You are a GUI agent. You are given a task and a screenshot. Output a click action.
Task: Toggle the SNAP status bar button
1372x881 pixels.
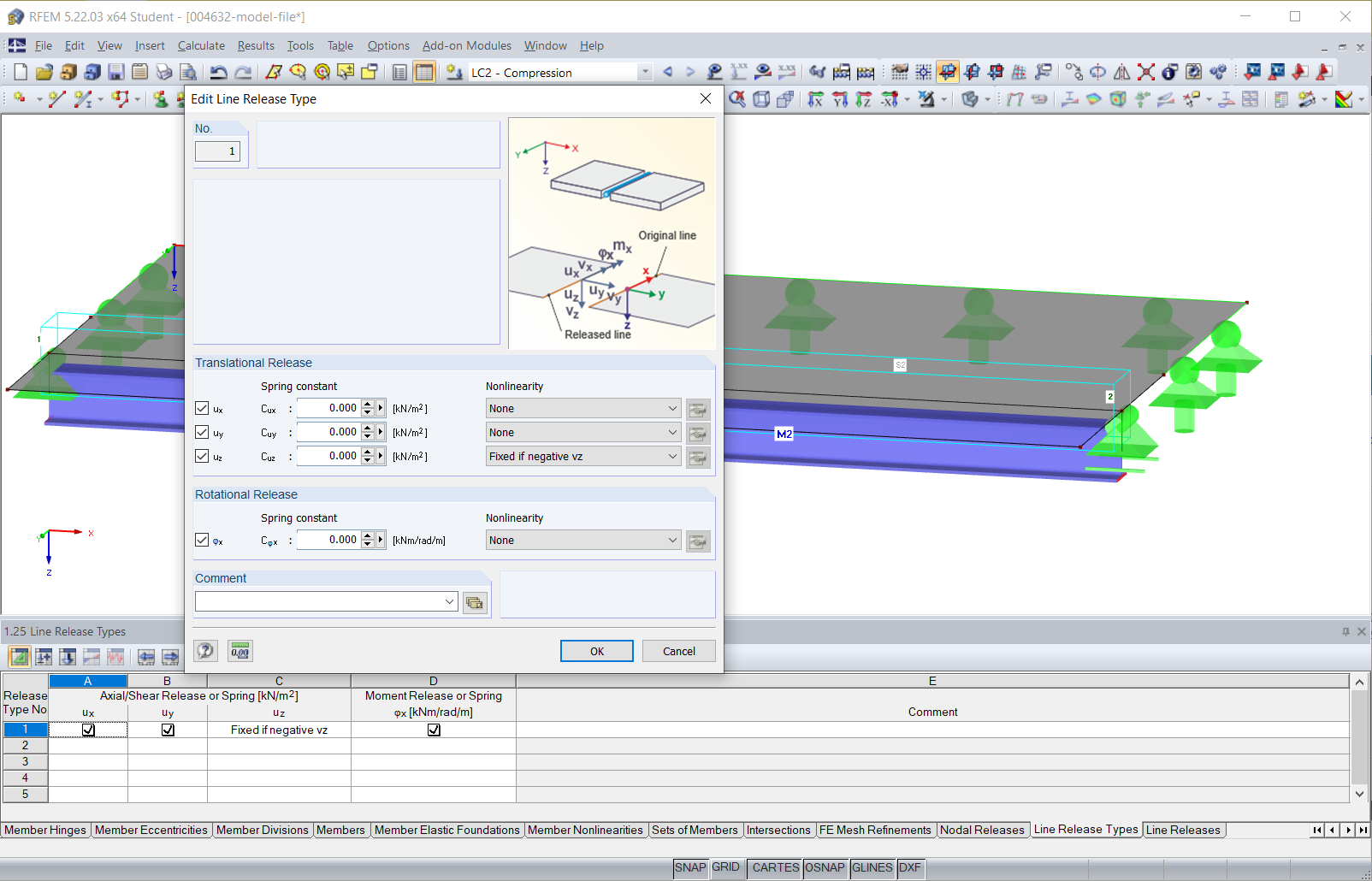[x=690, y=867]
